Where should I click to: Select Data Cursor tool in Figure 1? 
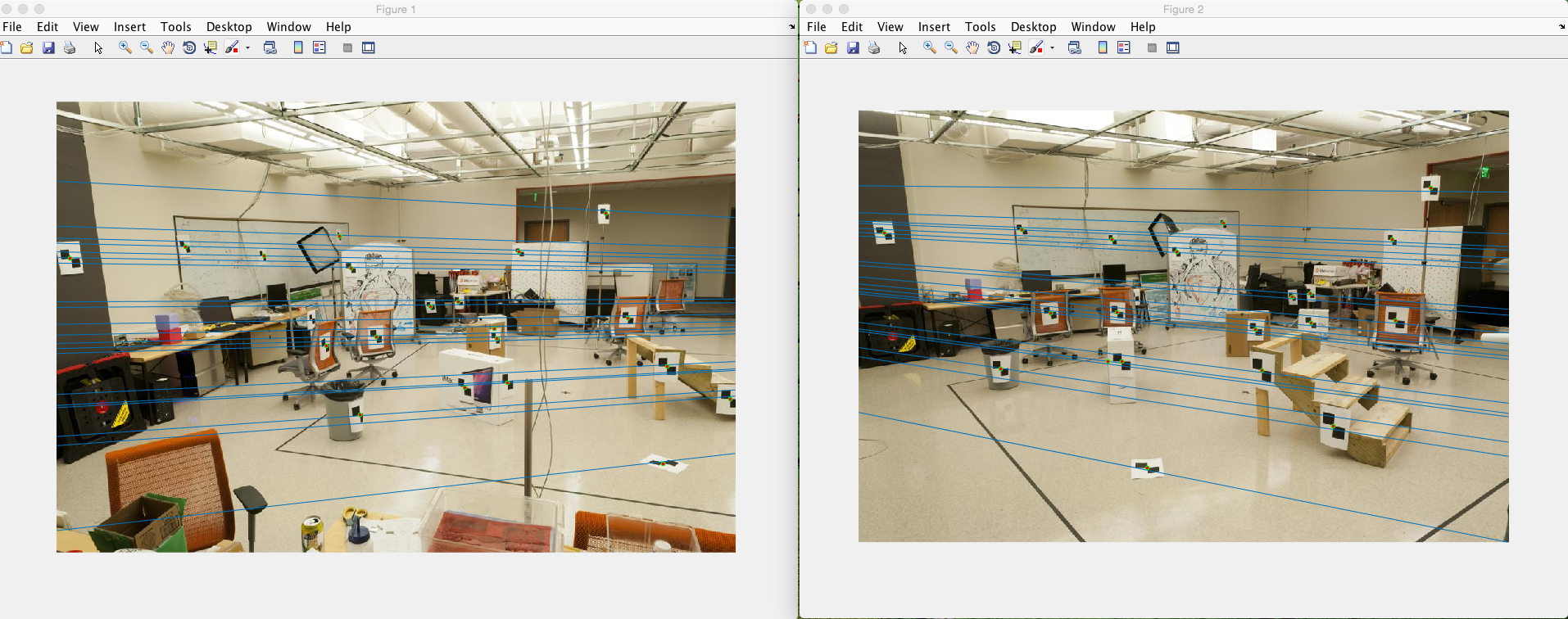[x=211, y=47]
